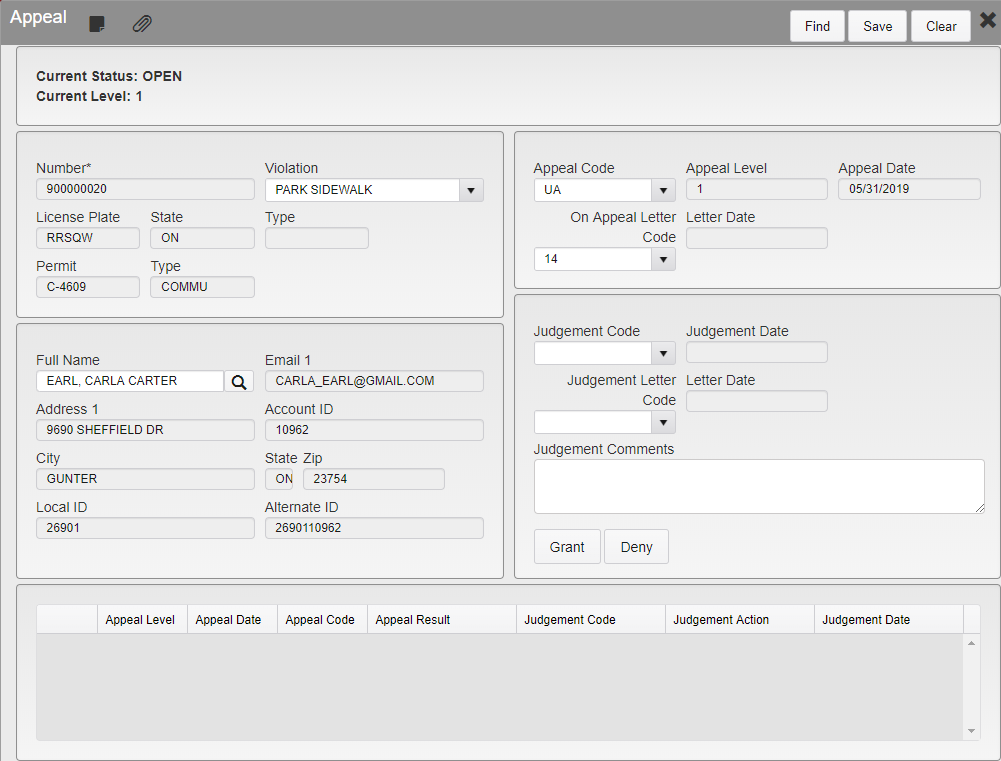Deny the appeal
The width and height of the screenshot is (1001, 761).
[636, 547]
